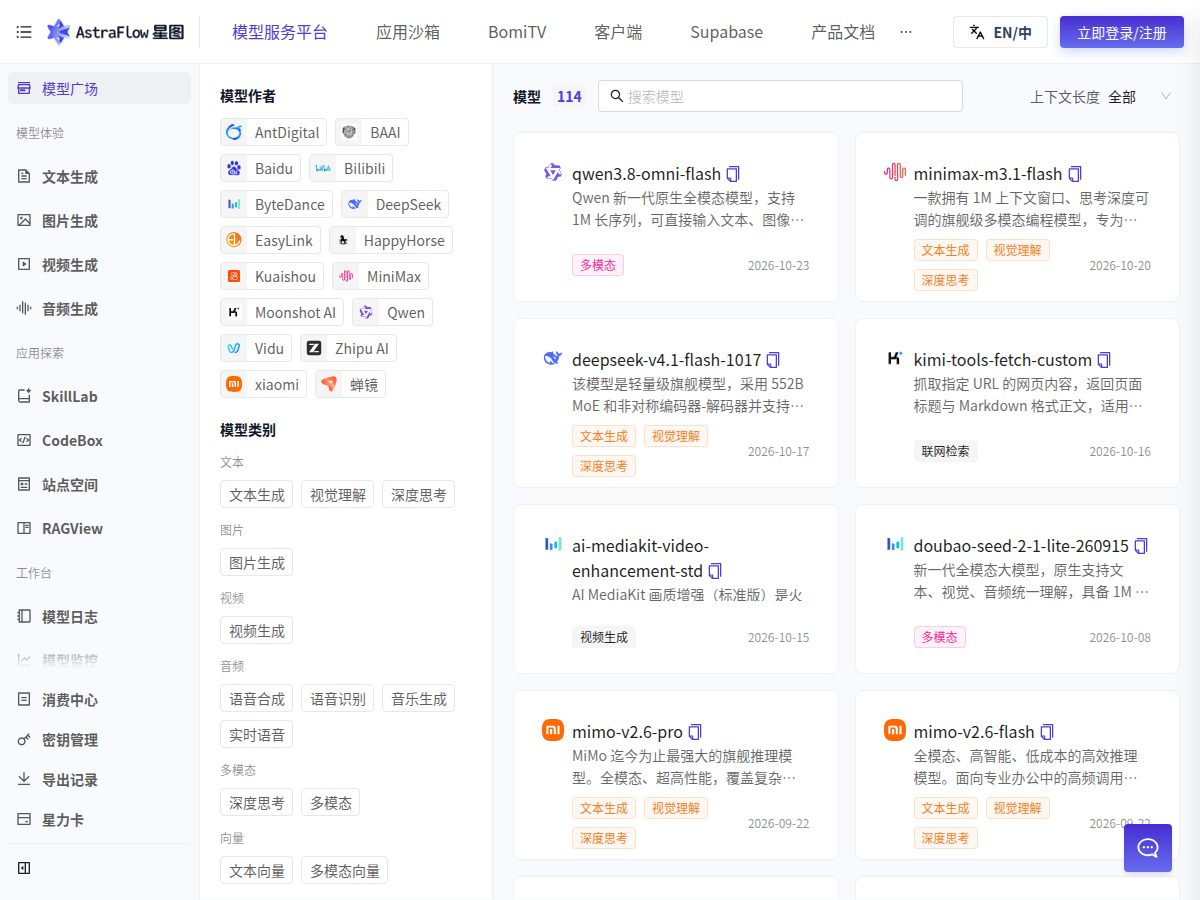Open 图片生成 in the sidebar
Screen dimensions: 1200x900
point(99,221)
